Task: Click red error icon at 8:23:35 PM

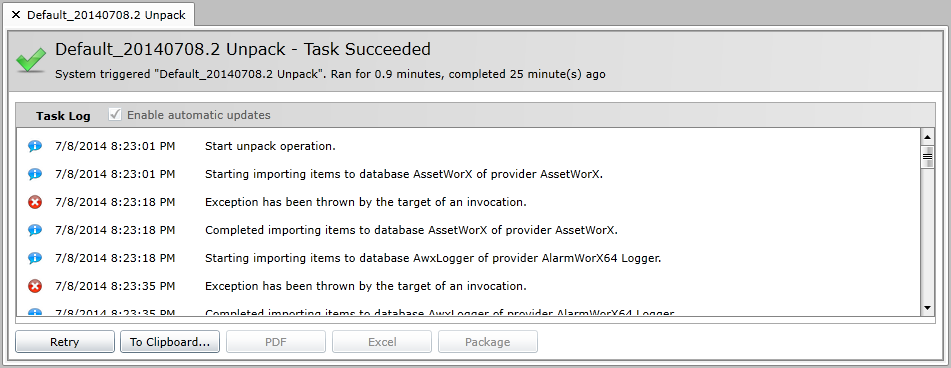Action: click(x=35, y=286)
